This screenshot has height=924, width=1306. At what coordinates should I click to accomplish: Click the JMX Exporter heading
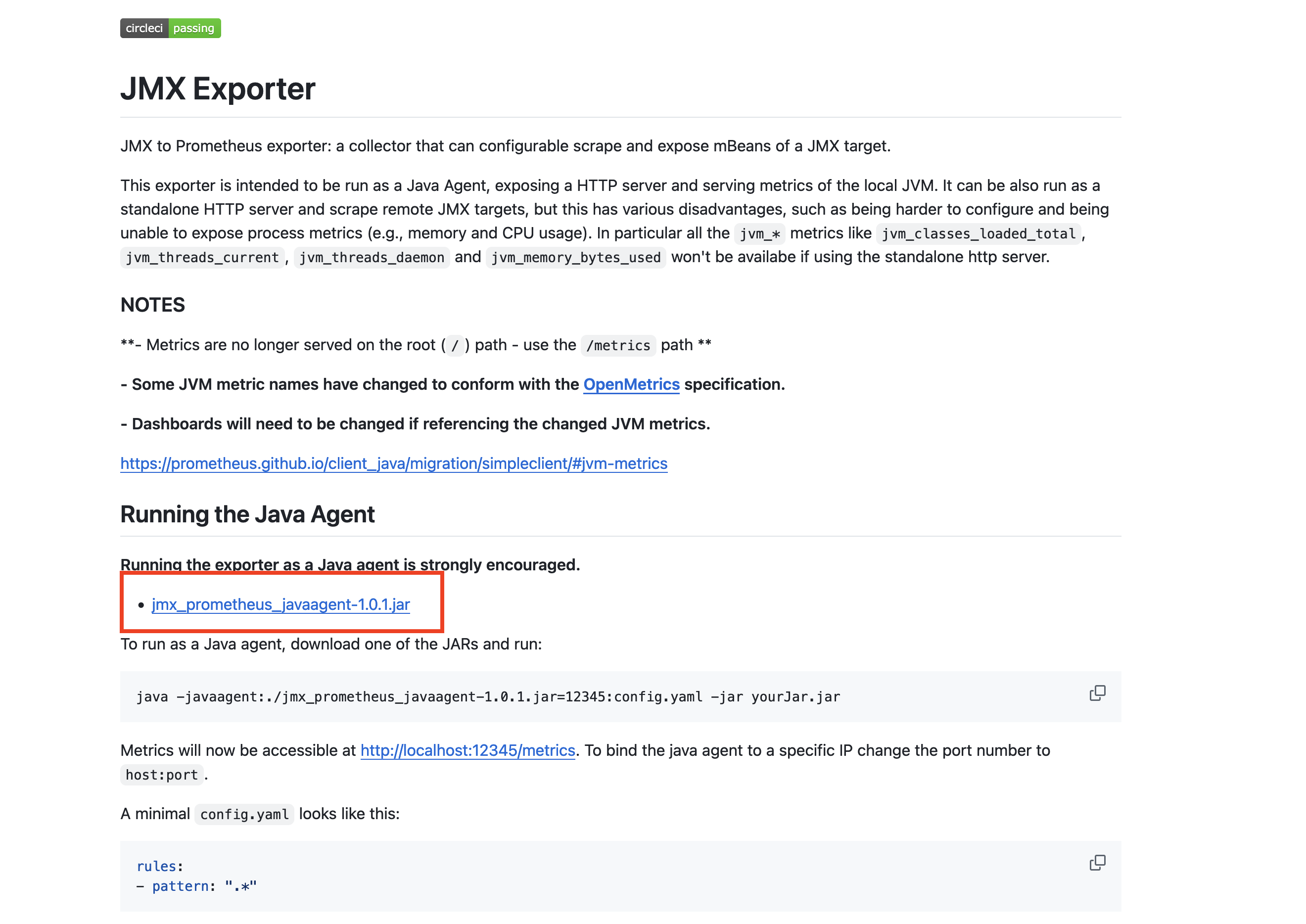click(218, 89)
